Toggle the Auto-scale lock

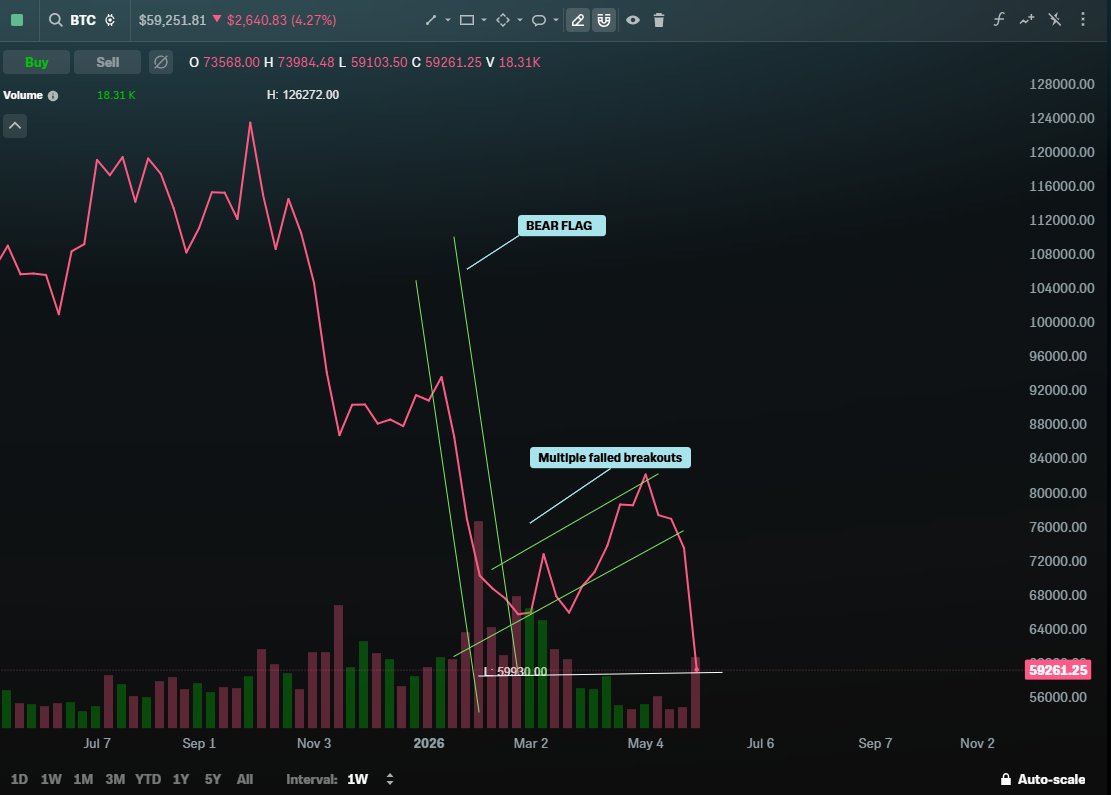[x=1042, y=779]
